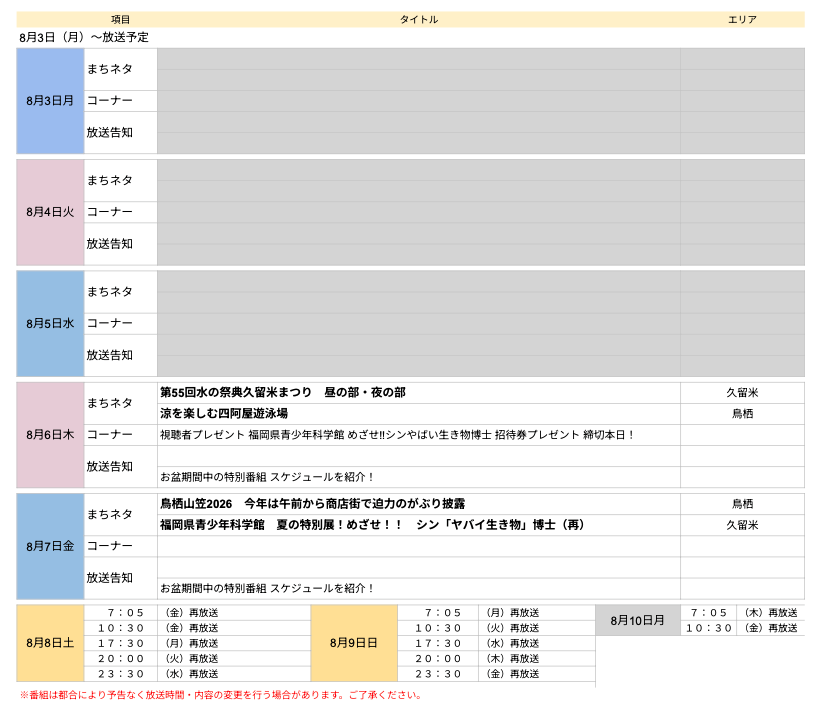Select 8月9日日 7:05 (月) 再放送 row
The image size is (821, 713).
coord(496,612)
